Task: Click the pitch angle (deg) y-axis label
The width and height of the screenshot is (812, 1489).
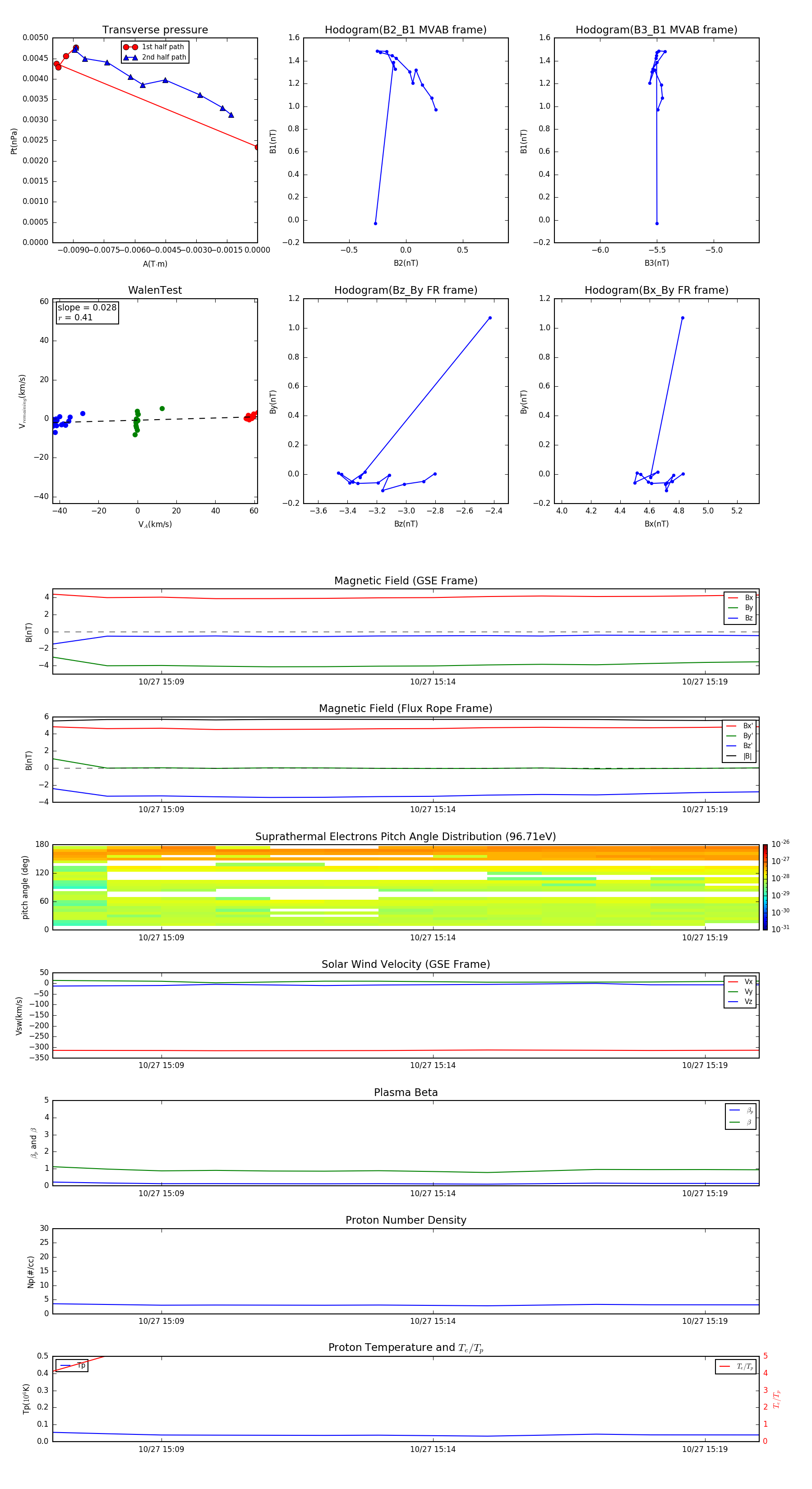Action: [25, 887]
